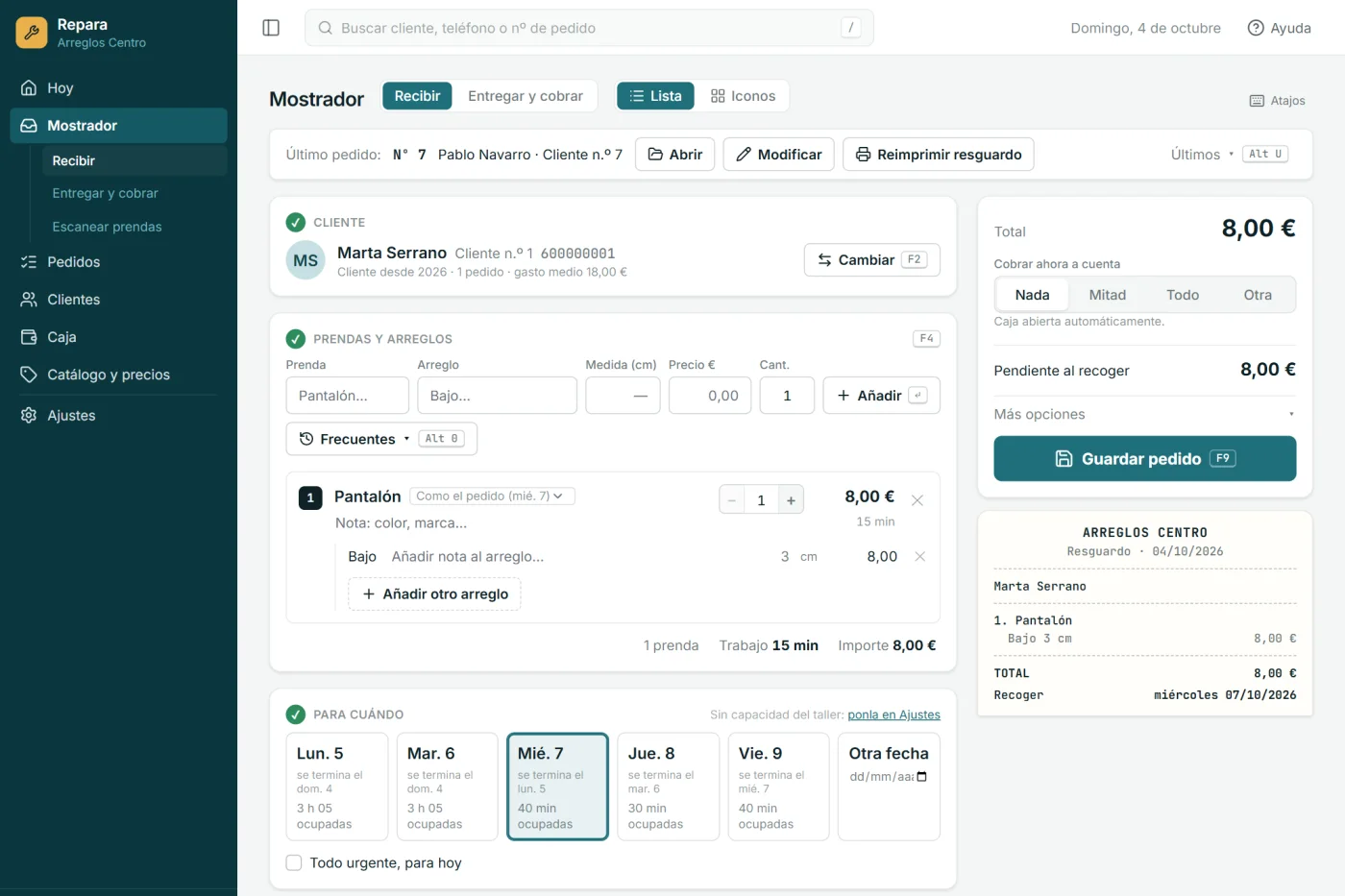Select Otra payment option
The height and width of the screenshot is (896, 1345).
1258,295
